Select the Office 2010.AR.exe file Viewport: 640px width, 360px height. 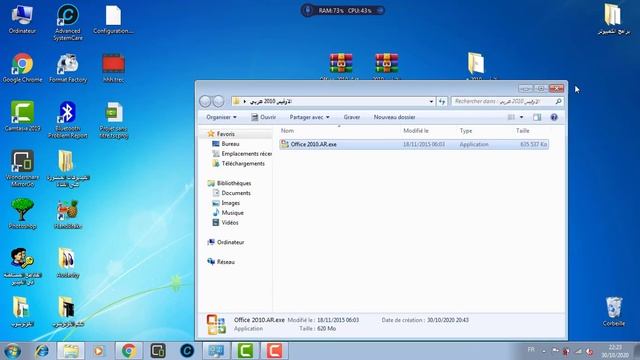tap(414, 144)
